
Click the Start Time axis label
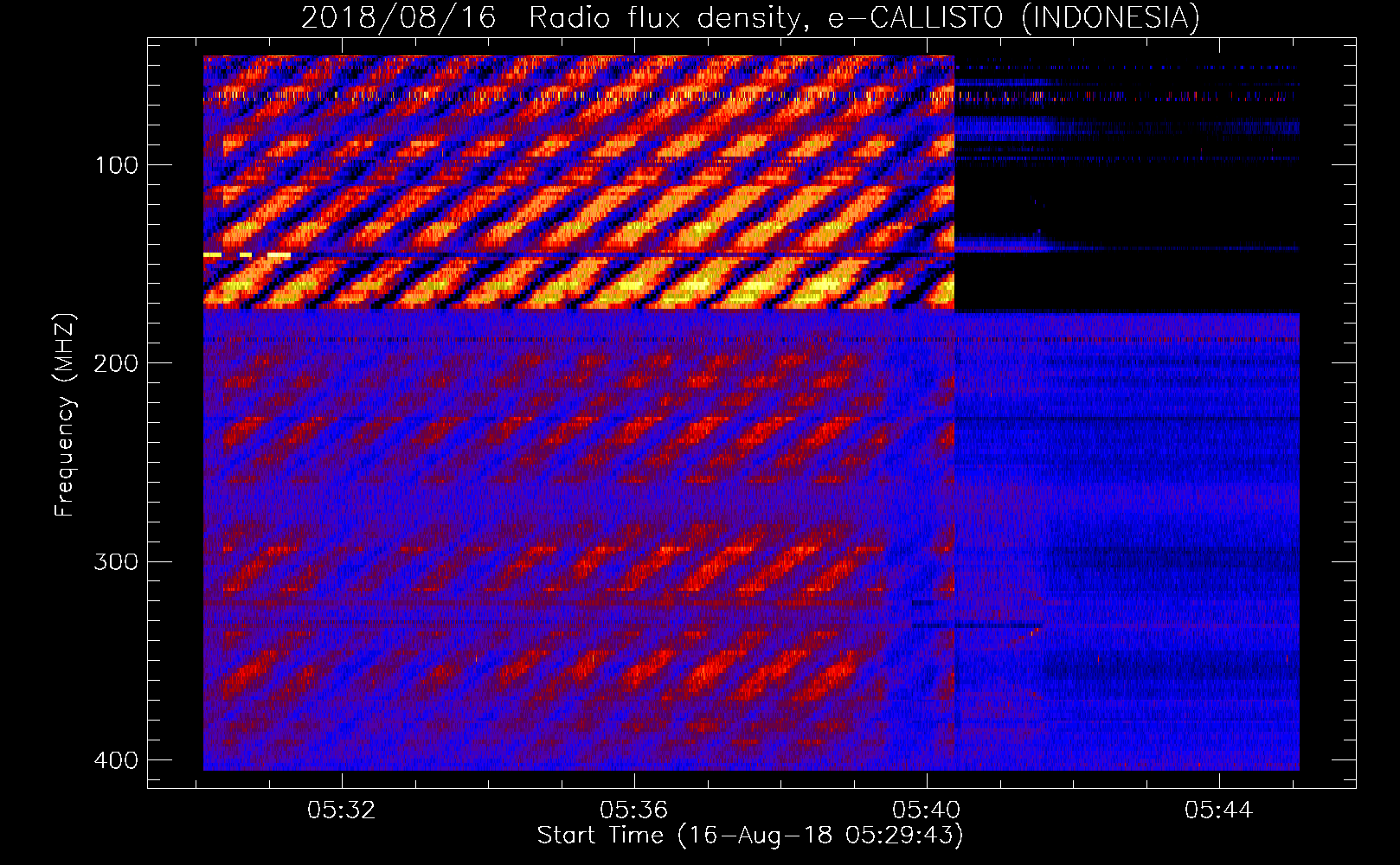pyautogui.click(x=750, y=836)
